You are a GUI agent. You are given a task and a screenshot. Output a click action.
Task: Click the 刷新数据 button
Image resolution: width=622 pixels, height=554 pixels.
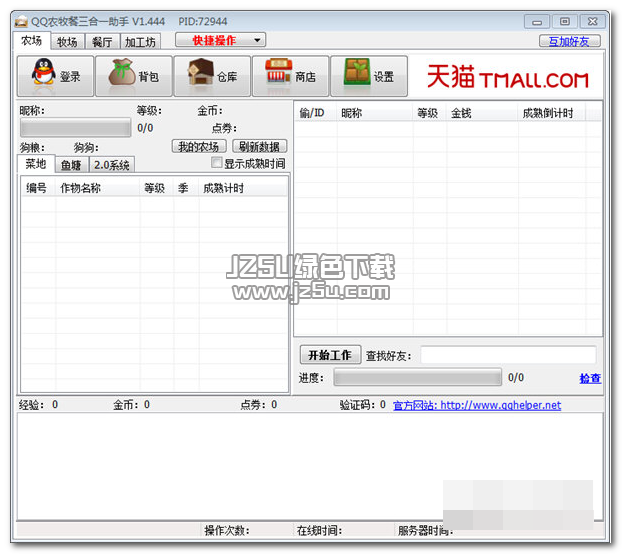259,146
